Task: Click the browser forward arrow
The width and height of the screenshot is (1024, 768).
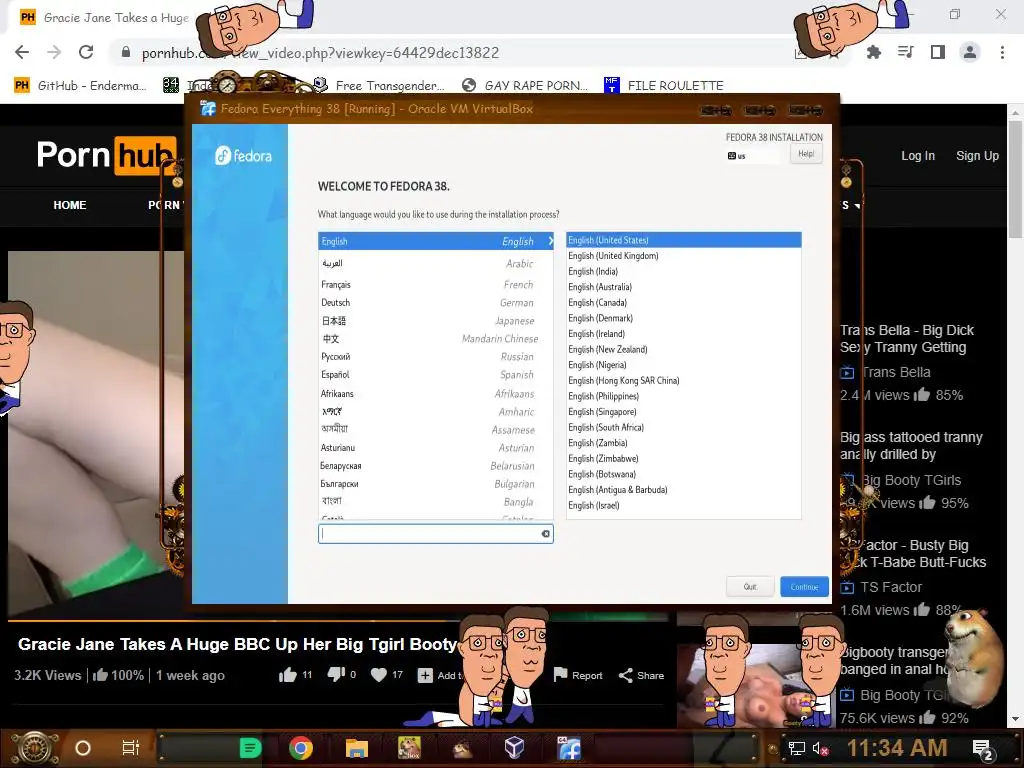Action: tap(54, 52)
